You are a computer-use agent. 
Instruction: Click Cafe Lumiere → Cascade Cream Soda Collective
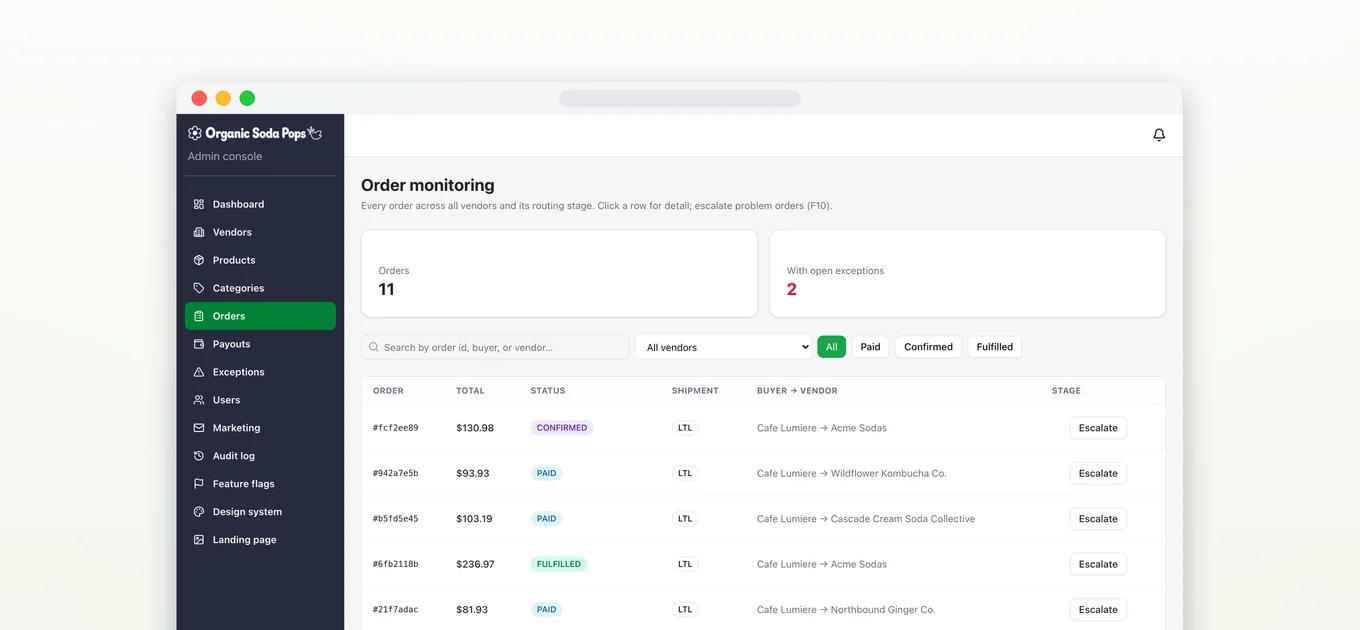(866, 519)
